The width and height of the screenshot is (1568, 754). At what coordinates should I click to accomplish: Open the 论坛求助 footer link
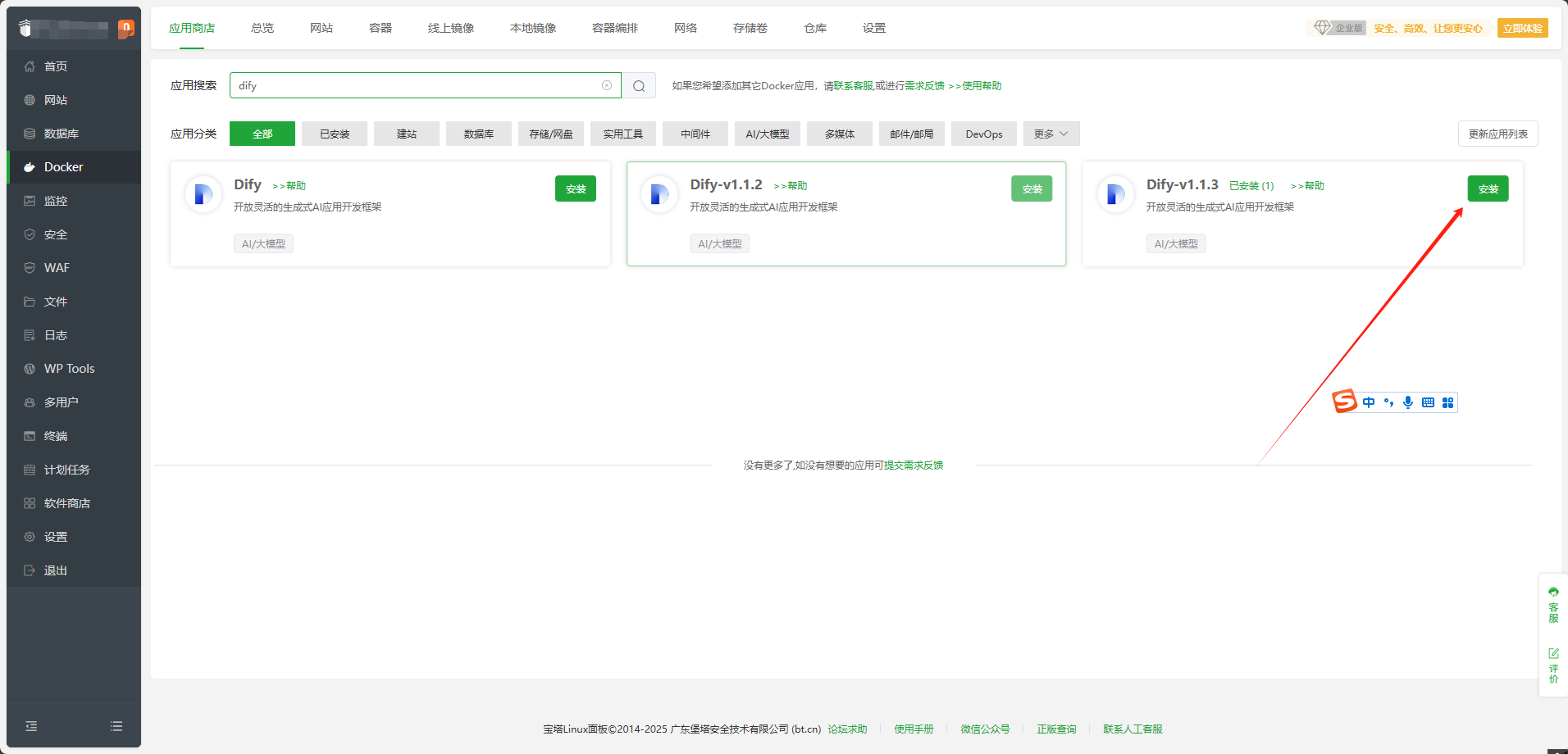click(847, 729)
